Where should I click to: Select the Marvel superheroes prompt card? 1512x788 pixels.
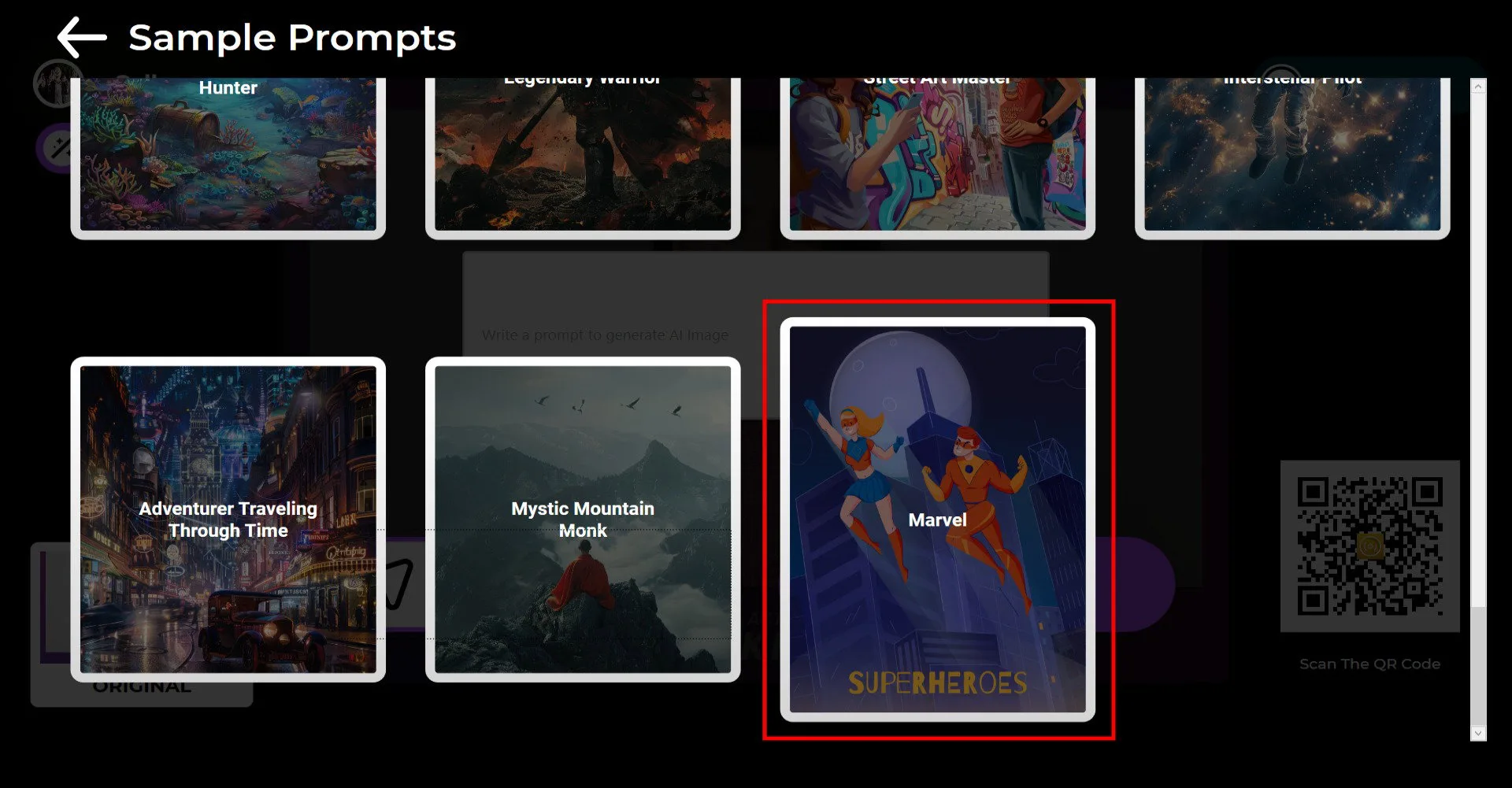937,520
